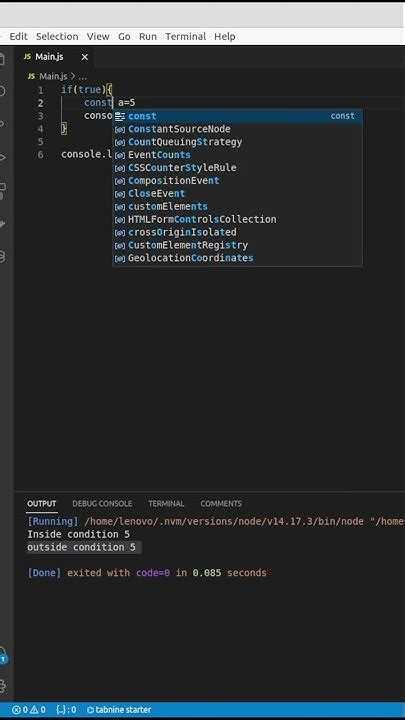This screenshot has width=405, height=720.
Task: Switch to the COMMENTS panel tab
Action: tap(221, 504)
